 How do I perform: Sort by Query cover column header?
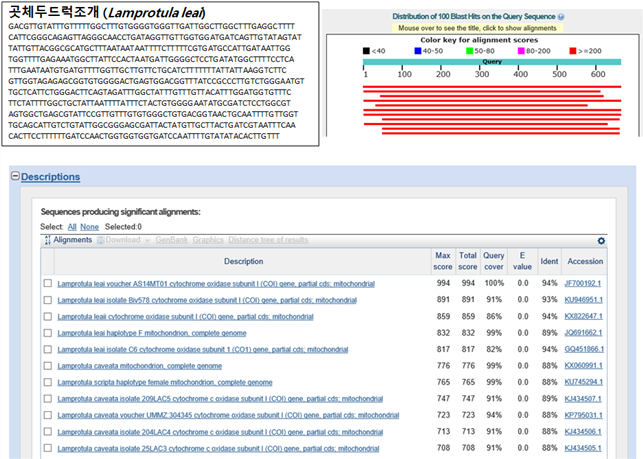[x=494, y=261]
